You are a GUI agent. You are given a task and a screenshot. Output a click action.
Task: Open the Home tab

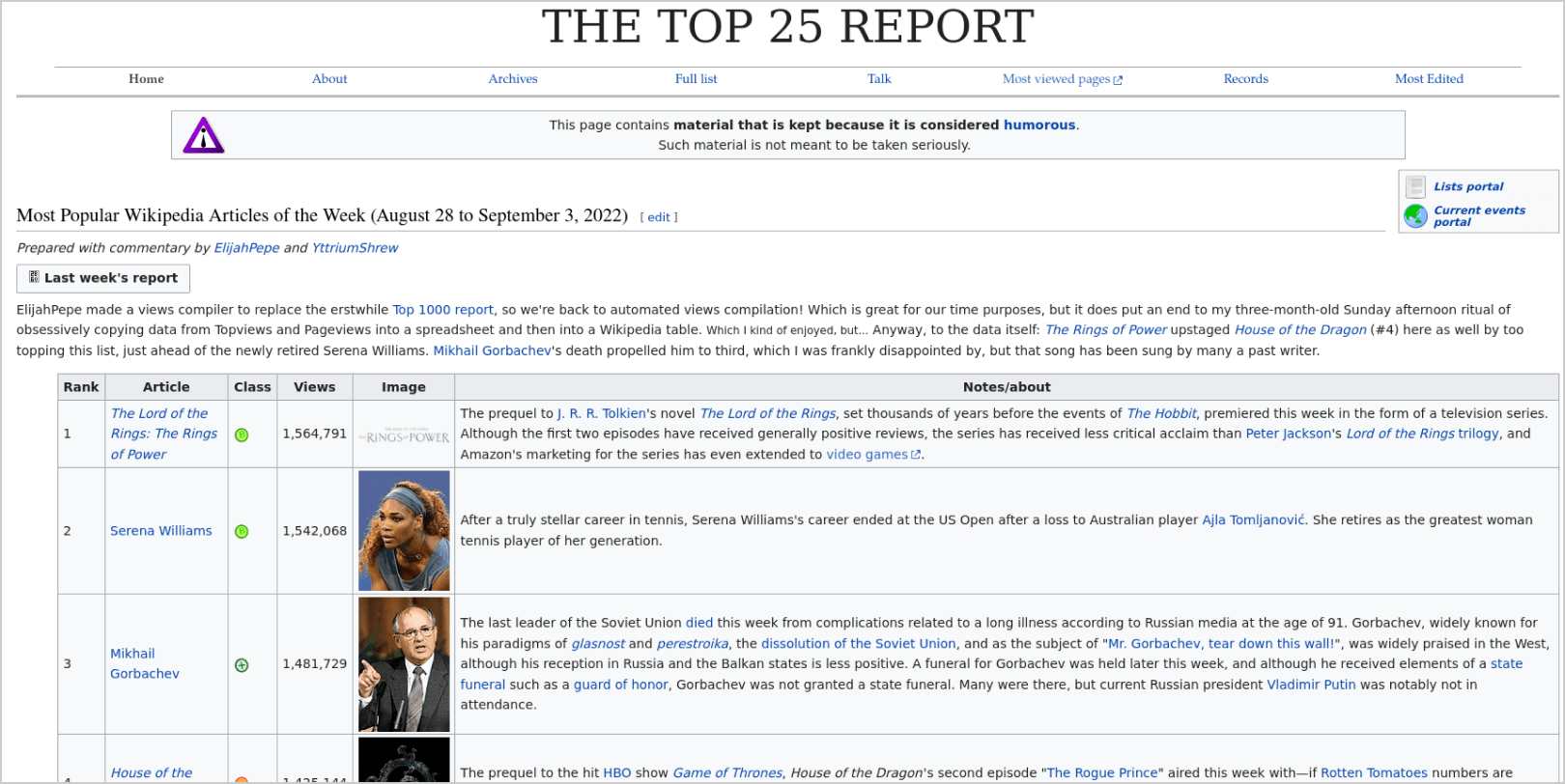tap(146, 79)
